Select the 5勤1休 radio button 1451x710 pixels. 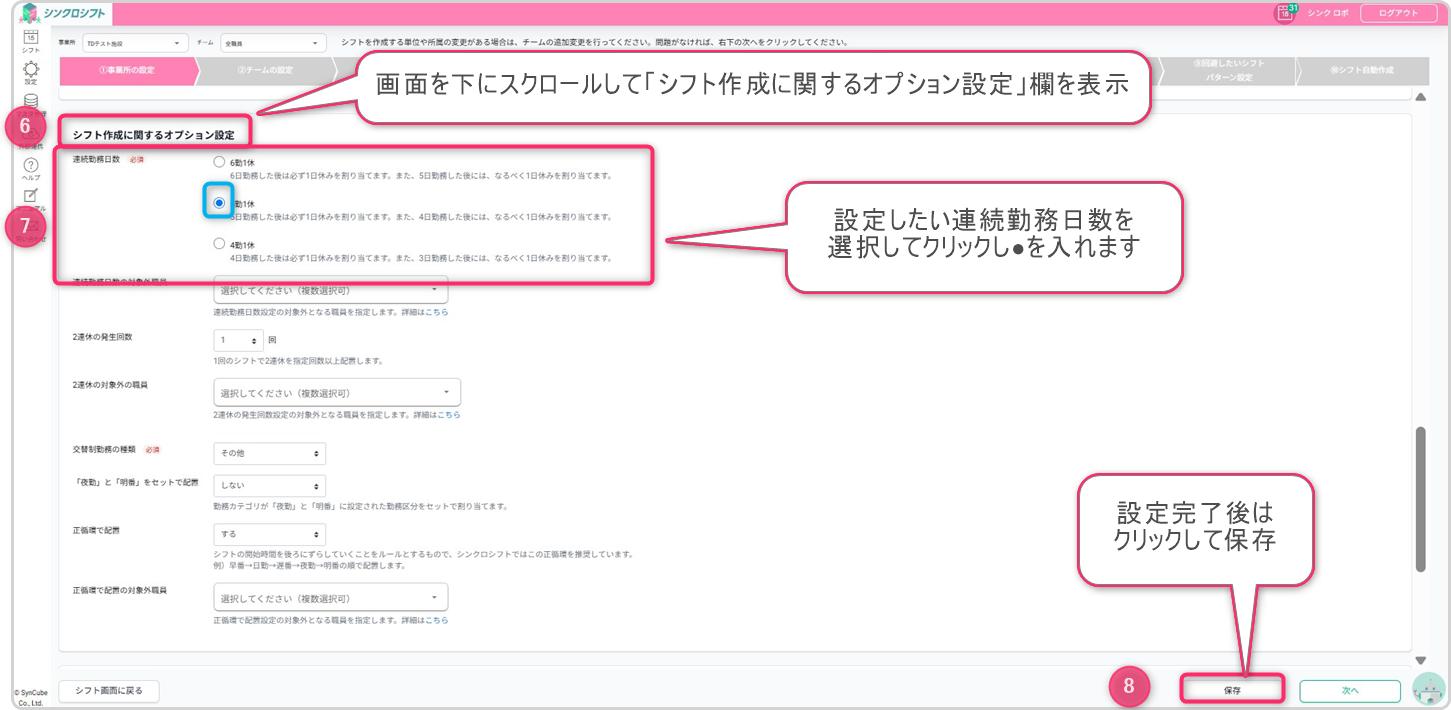click(219, 202)
